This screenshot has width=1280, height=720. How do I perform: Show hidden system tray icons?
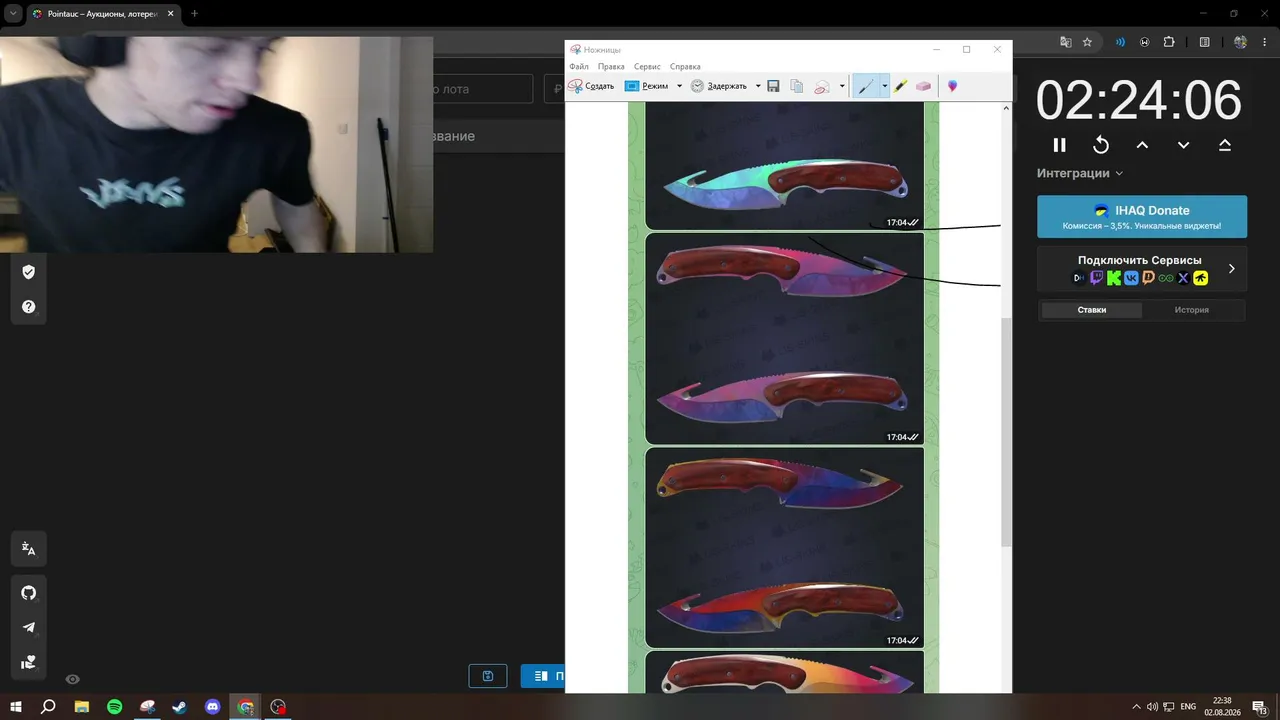click(x=1135, y=707)
